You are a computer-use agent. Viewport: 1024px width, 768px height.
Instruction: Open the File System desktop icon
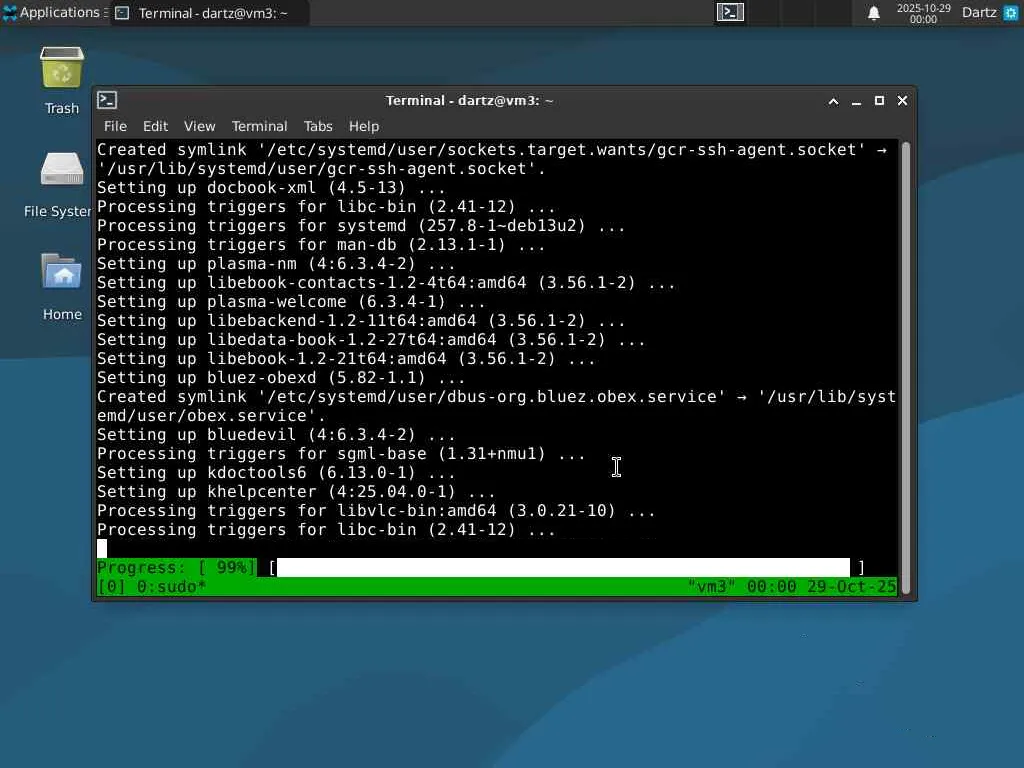tap(59, 184)
